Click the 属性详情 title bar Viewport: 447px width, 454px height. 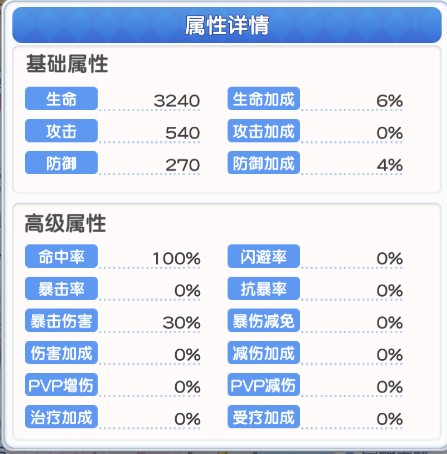coord(227,25)
